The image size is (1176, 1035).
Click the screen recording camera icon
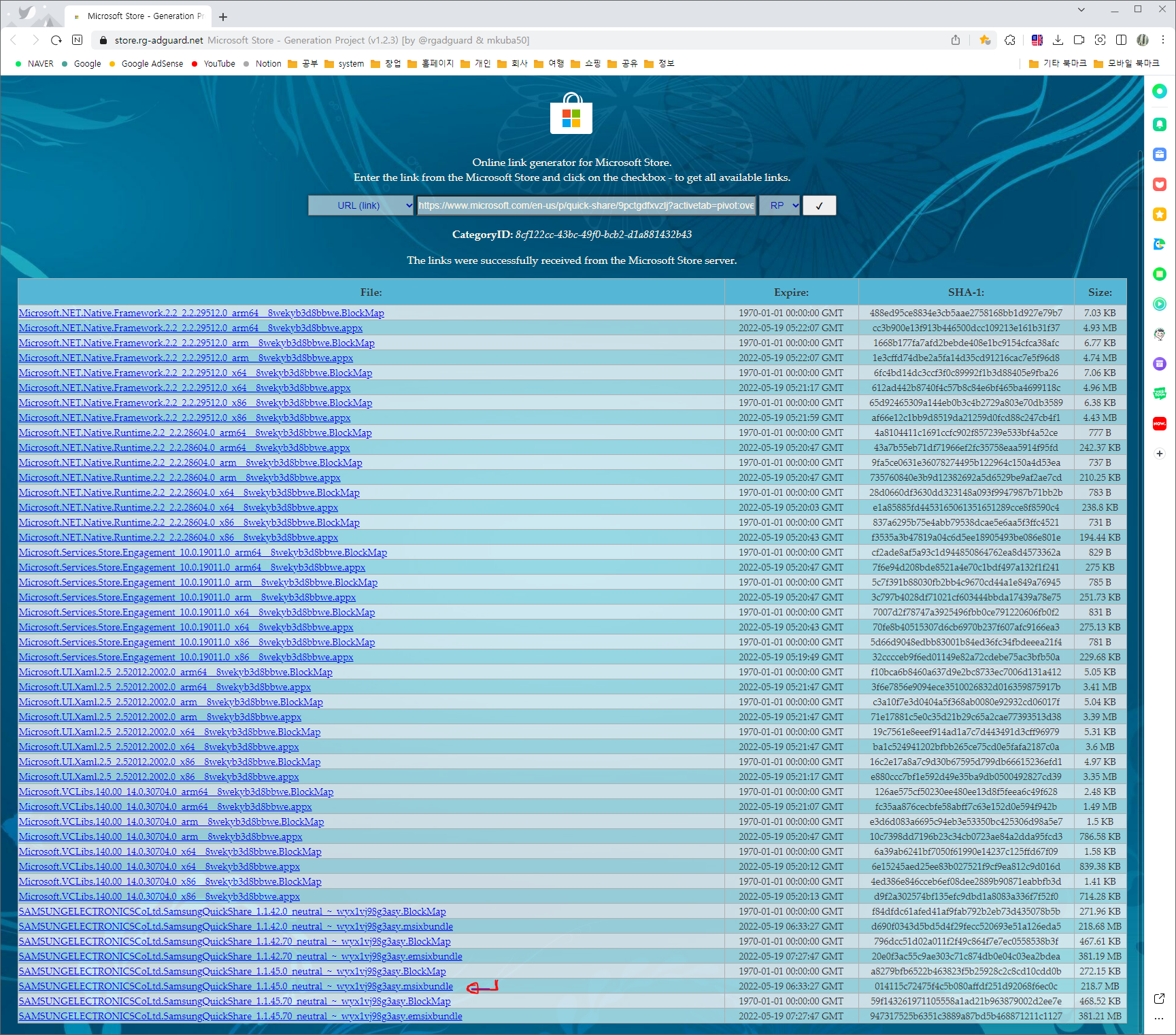point(1079,40)
